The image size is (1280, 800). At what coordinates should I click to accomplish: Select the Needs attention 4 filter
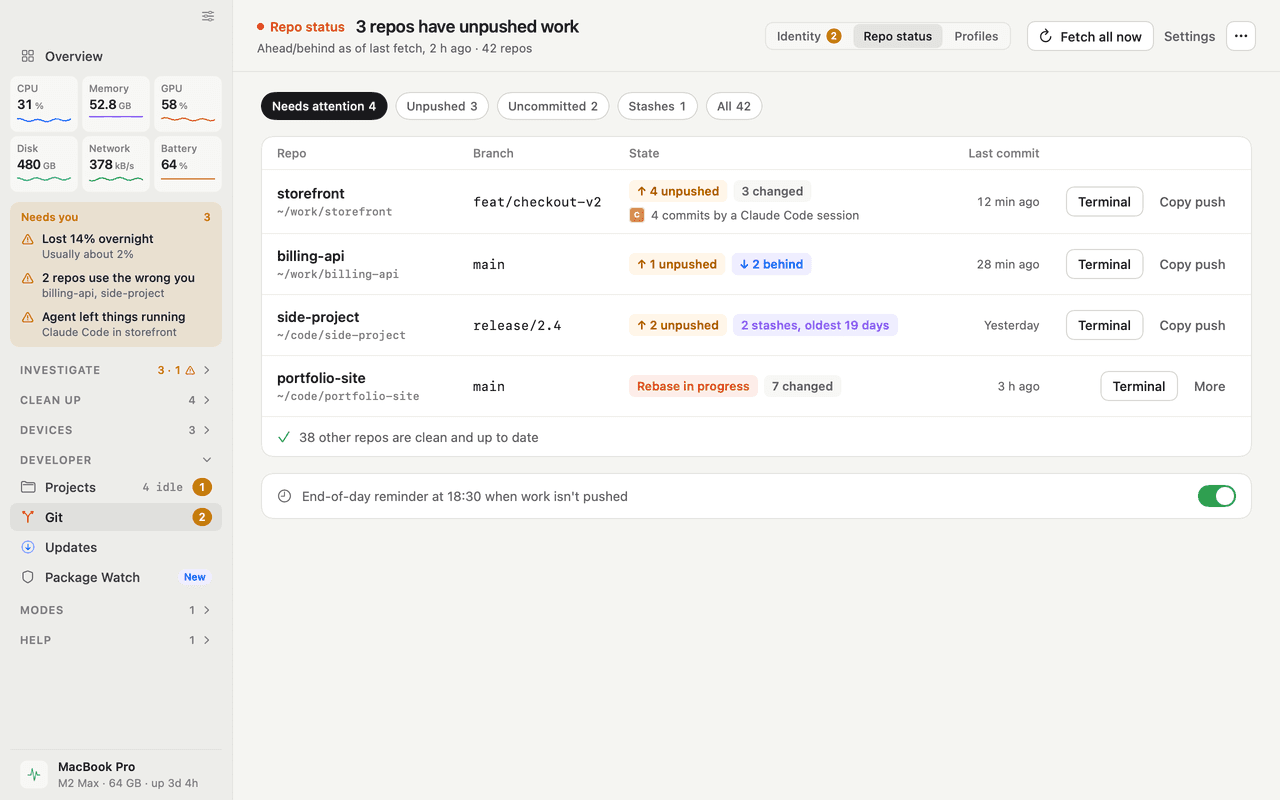click(x=324, y=106)
